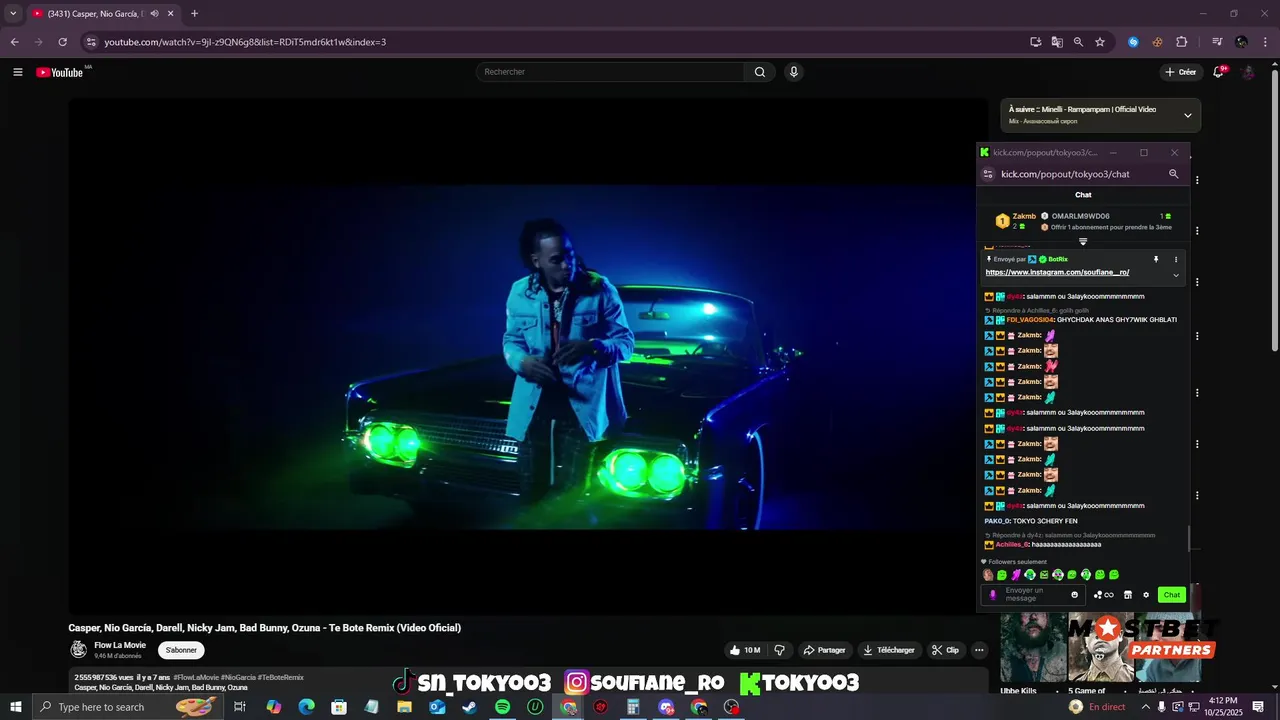Open the cookie extension icon
The width and height of the screenshot is (1280, 720).
click(x=1157, y=42)
